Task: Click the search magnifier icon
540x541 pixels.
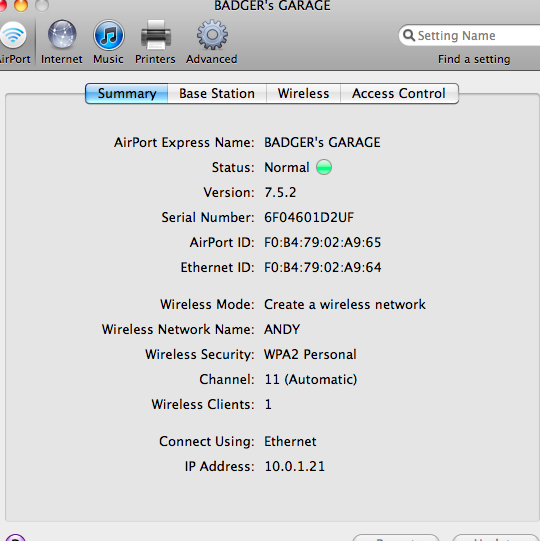Action: click(x=409, y=35)
